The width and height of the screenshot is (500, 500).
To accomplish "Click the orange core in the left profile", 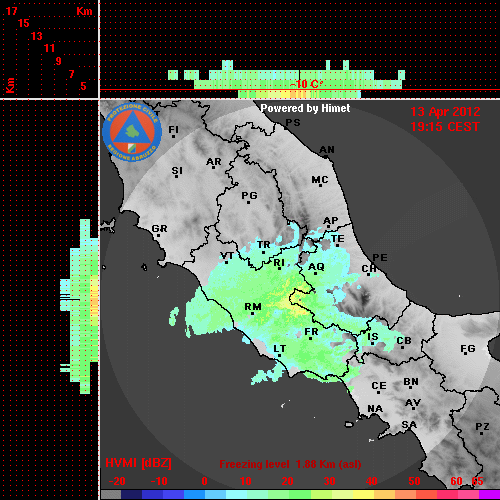I will tap(94, 302).
